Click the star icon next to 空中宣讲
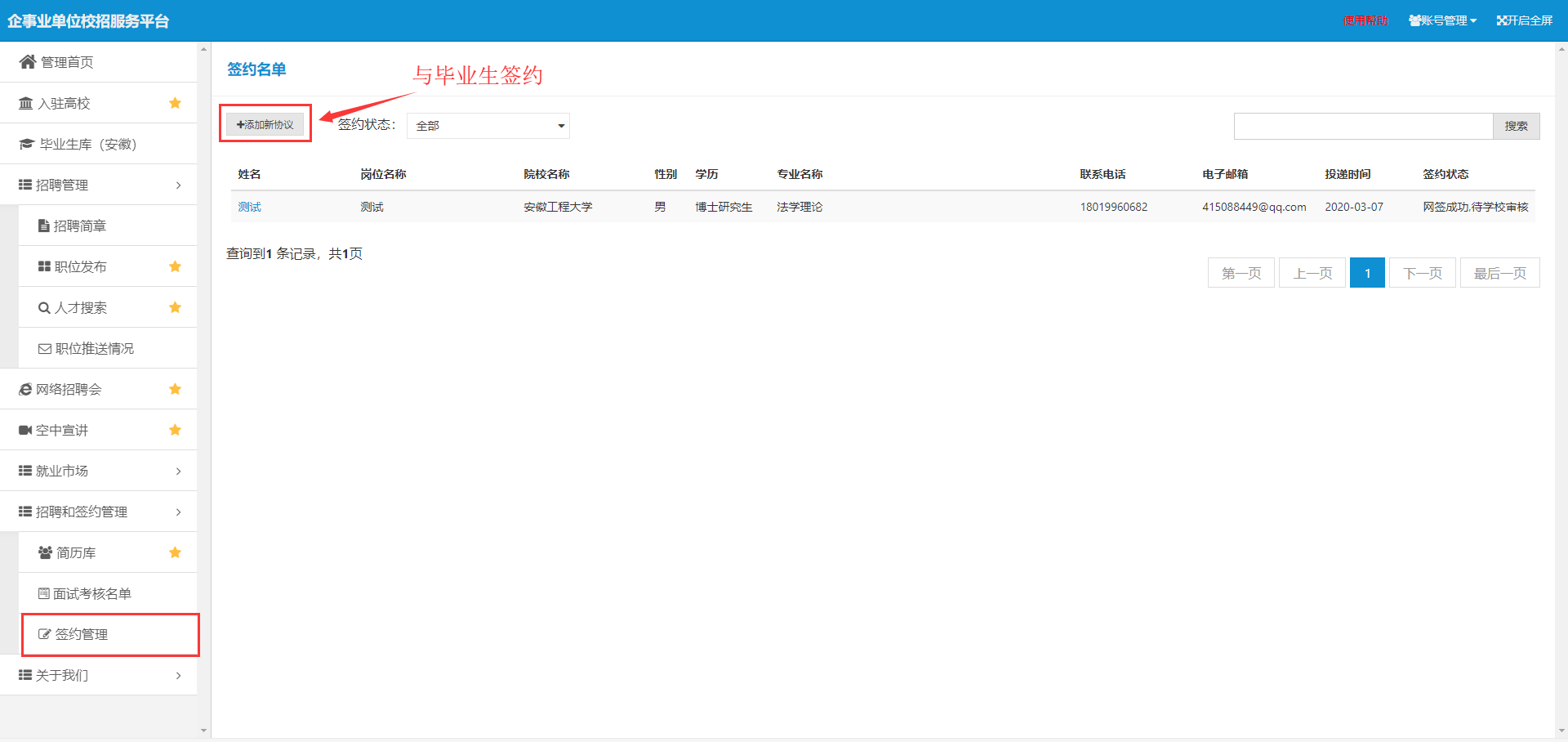The image size is (1568, 742). [175, 430]
